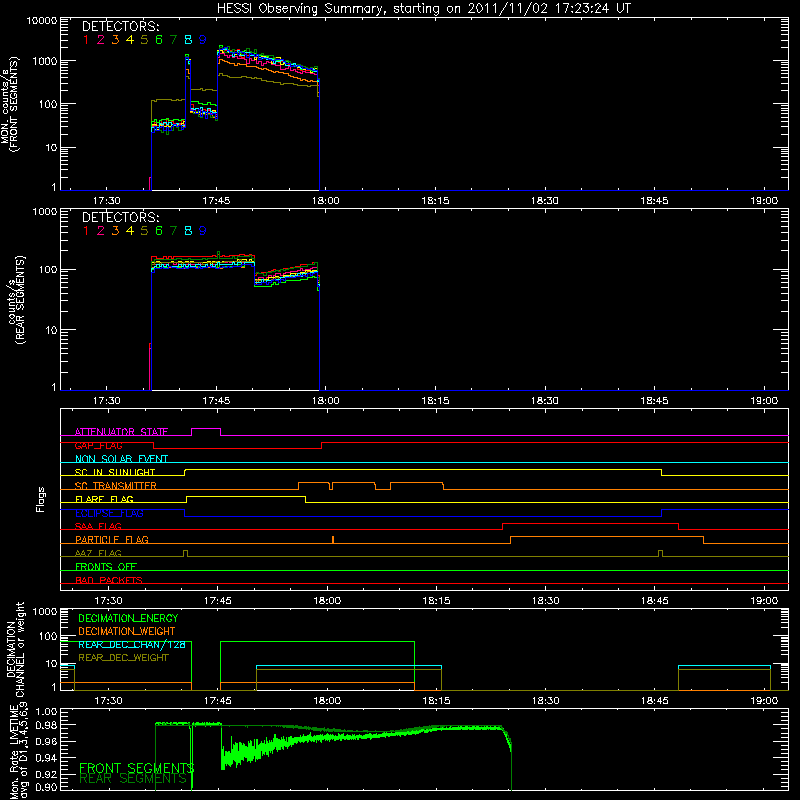This screenshot has height=800, width=800.
Task: Click the 18:30 tick under rear segments plot
Action: tap(544, 401)
